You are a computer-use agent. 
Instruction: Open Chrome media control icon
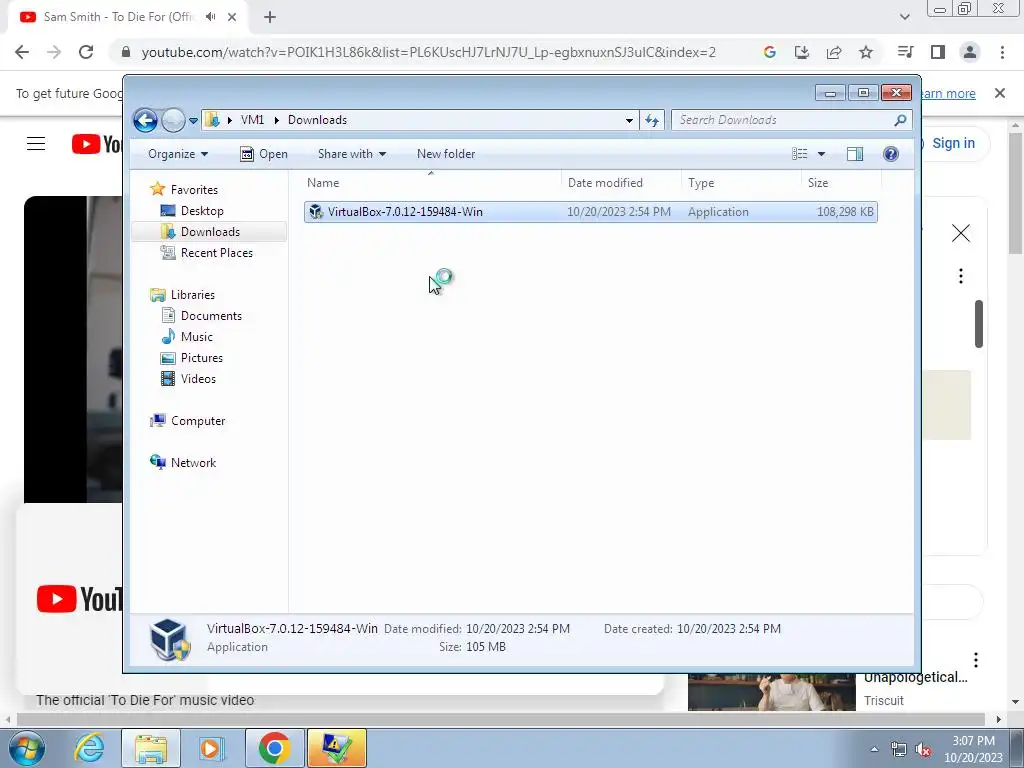(x=905, y=52)
